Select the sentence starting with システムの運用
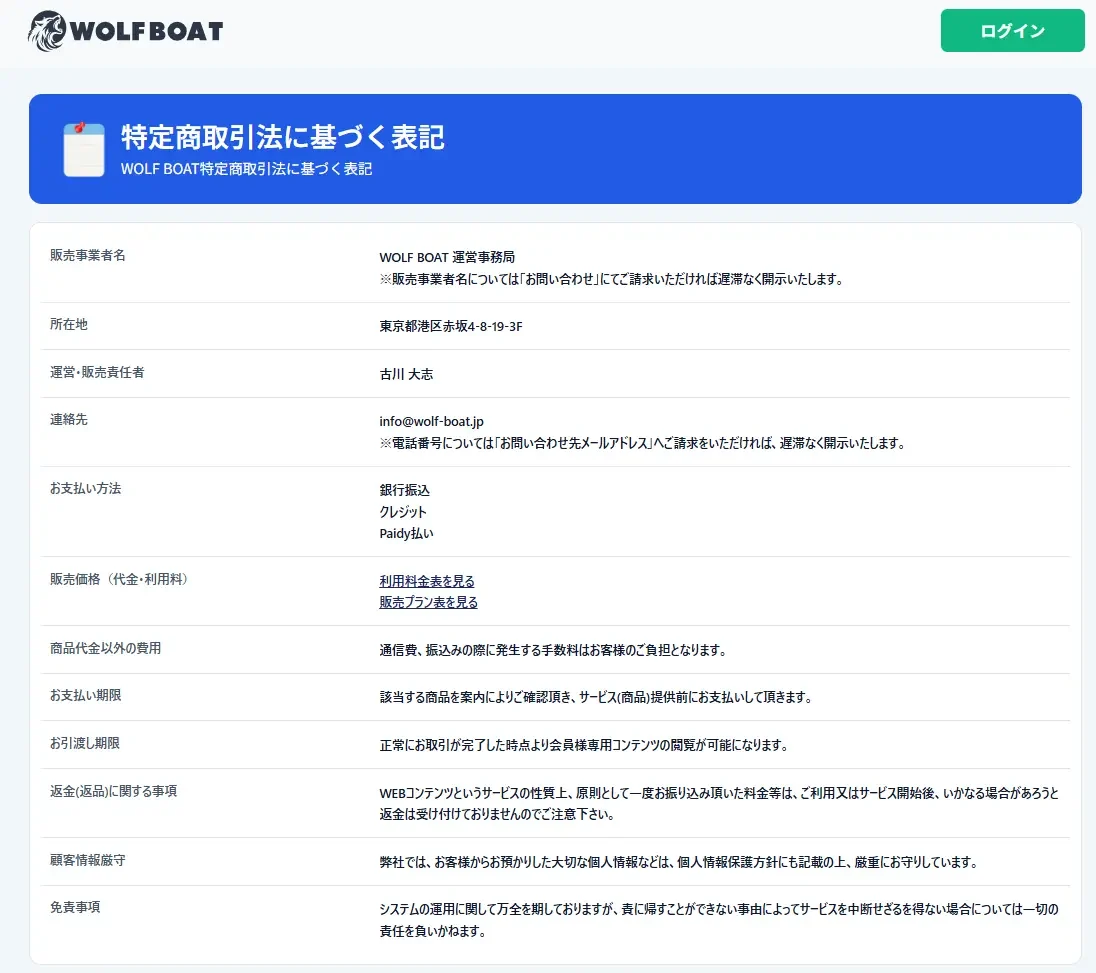This screenshot has width=1096, height=973. coord(719,920)
